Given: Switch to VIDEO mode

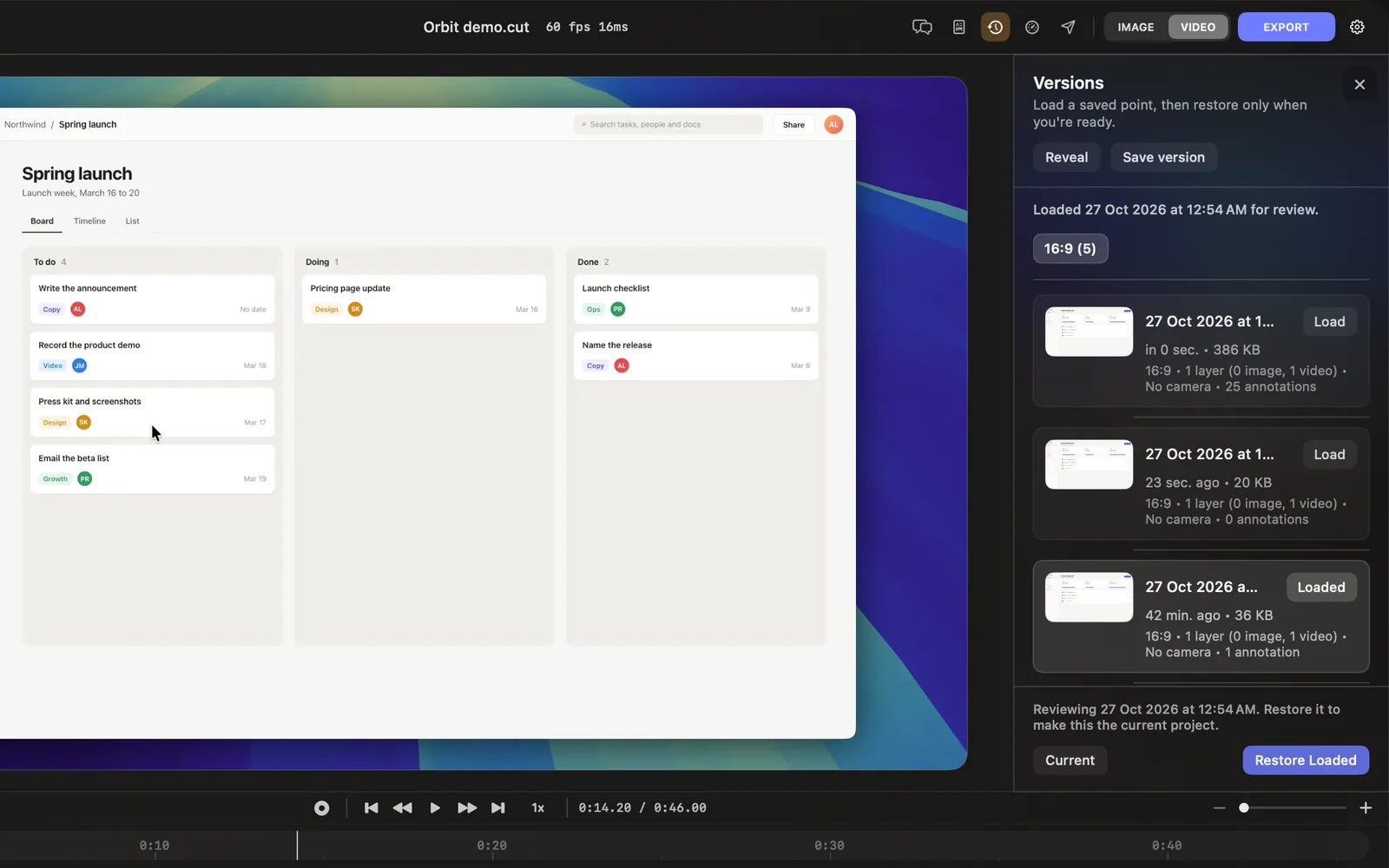Looking at the screenshot, I should click(x=1198, y=27).
